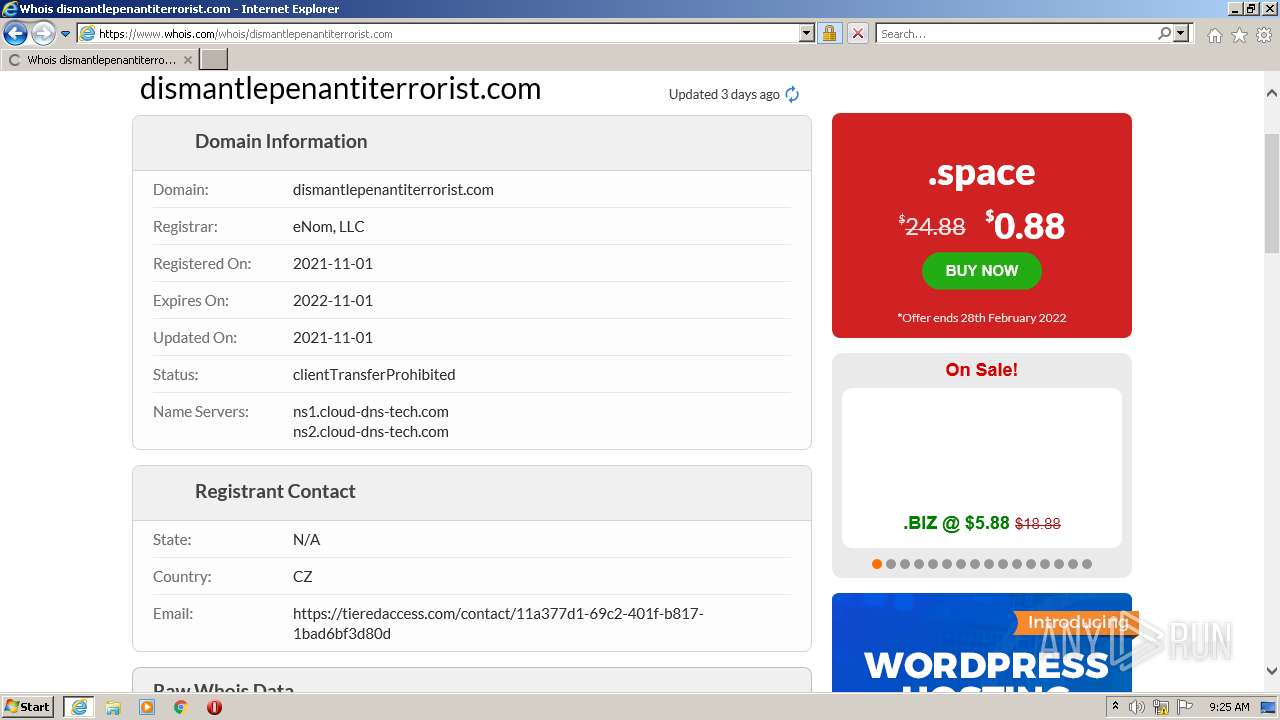Click the vertical scrollbar thumb
Viewport: 1280px width, 720px height.
point(1272,193)
